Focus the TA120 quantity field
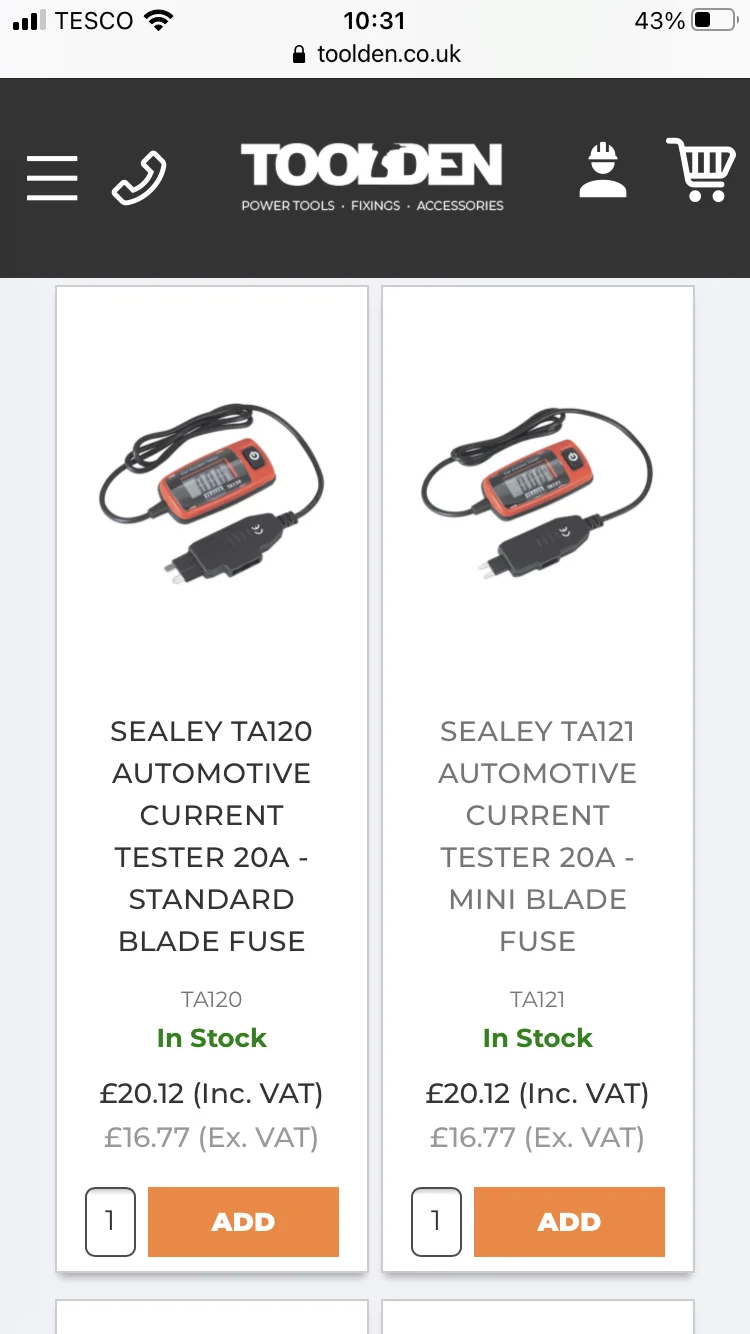This screenshot has width=750, height=1334. pyautogui.click(x=110, y=1221)
